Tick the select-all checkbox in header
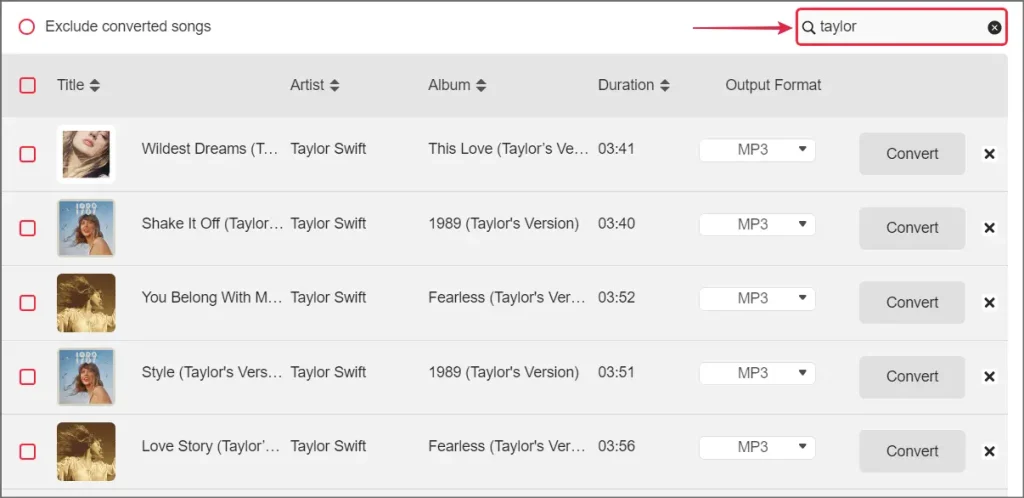 pos(28,86)
